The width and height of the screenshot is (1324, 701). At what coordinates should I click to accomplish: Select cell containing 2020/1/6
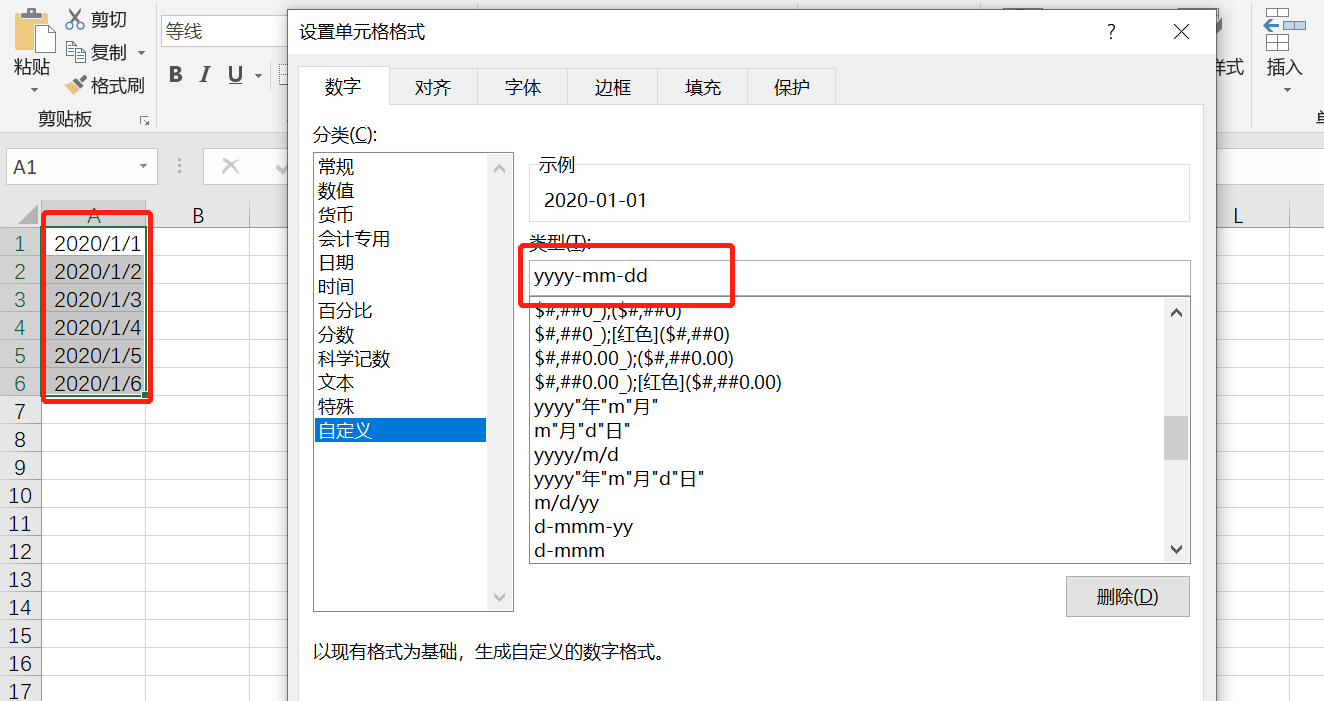pyautogui.click(x=94, y=383)
